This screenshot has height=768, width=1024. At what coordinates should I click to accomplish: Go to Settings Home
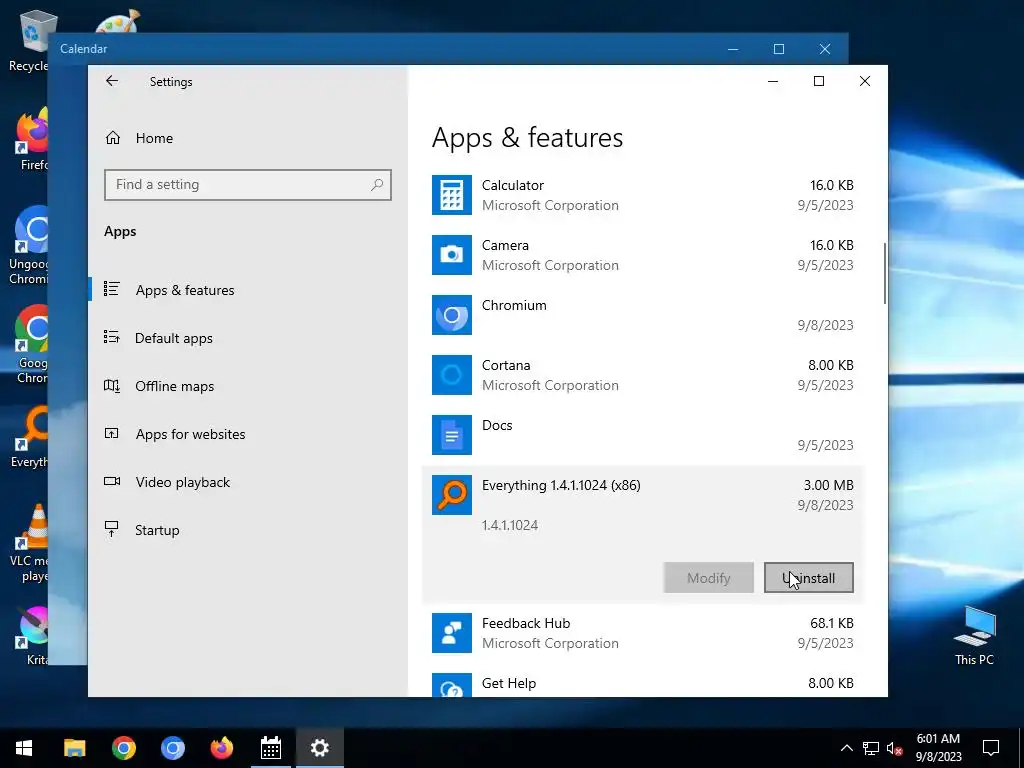pos(154,138)
